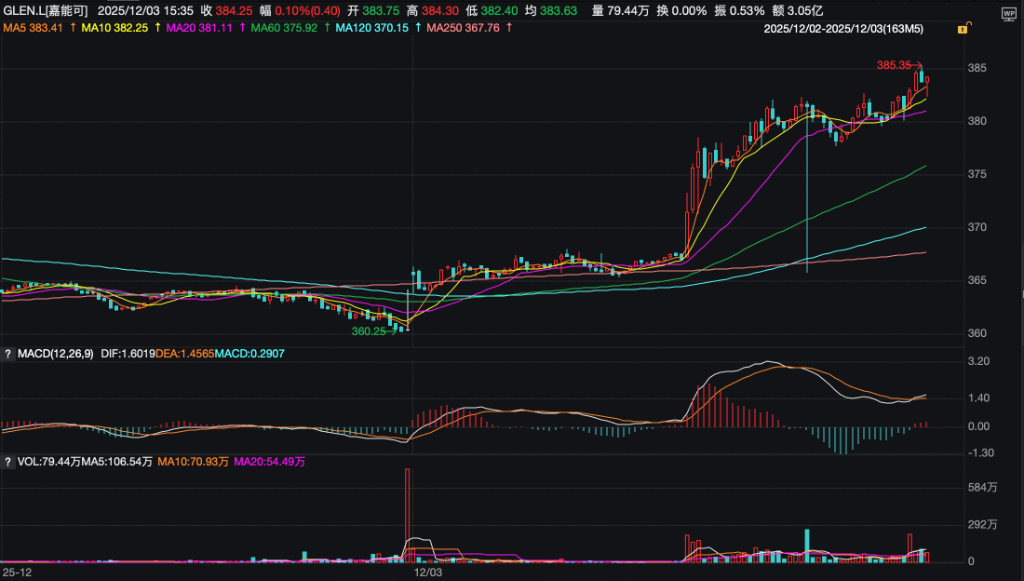Click the green MA60 indicator label
Image resolution: width=1024 pixels, height=581 pixels.
pos(285,28)
